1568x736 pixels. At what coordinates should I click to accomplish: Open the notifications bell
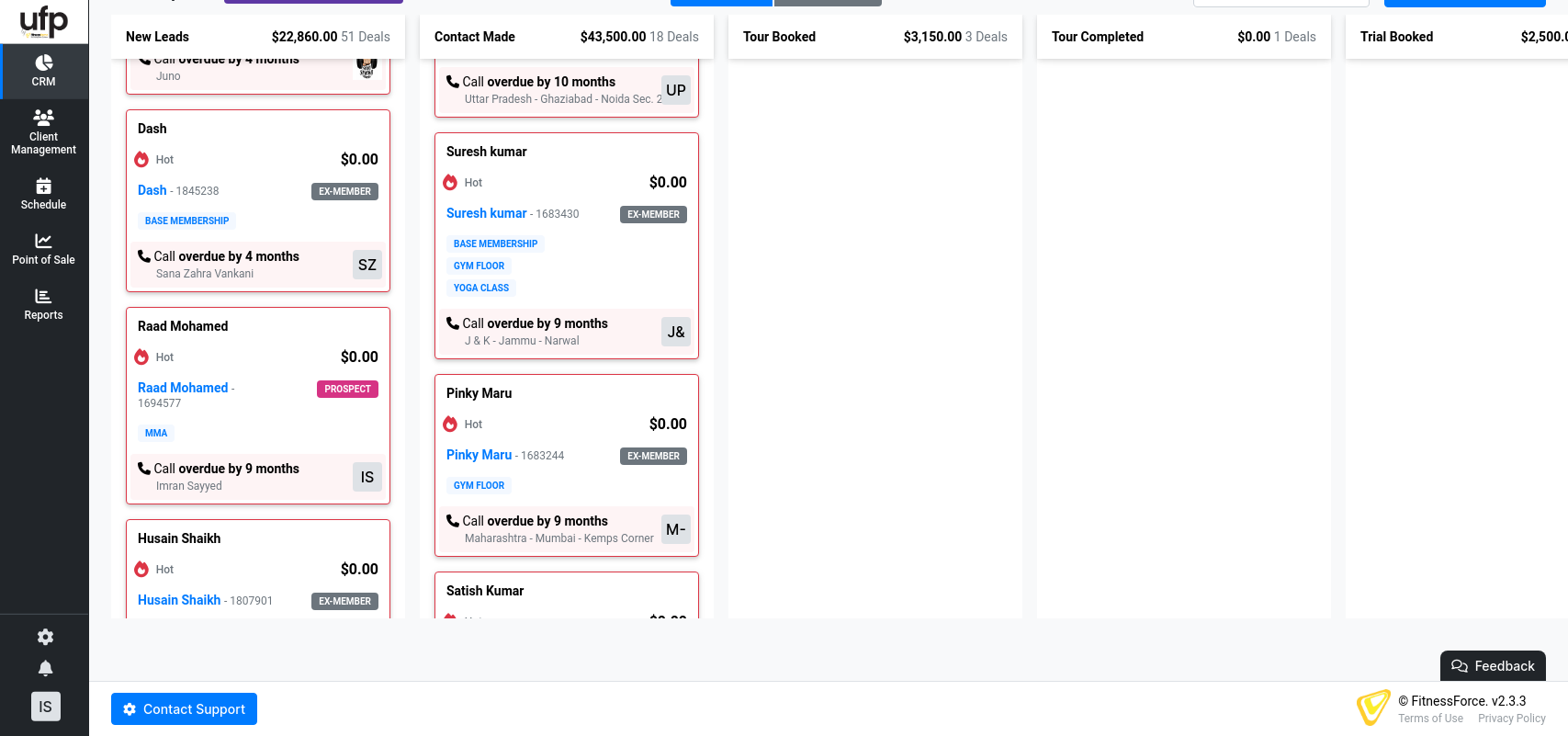(45, 668)
